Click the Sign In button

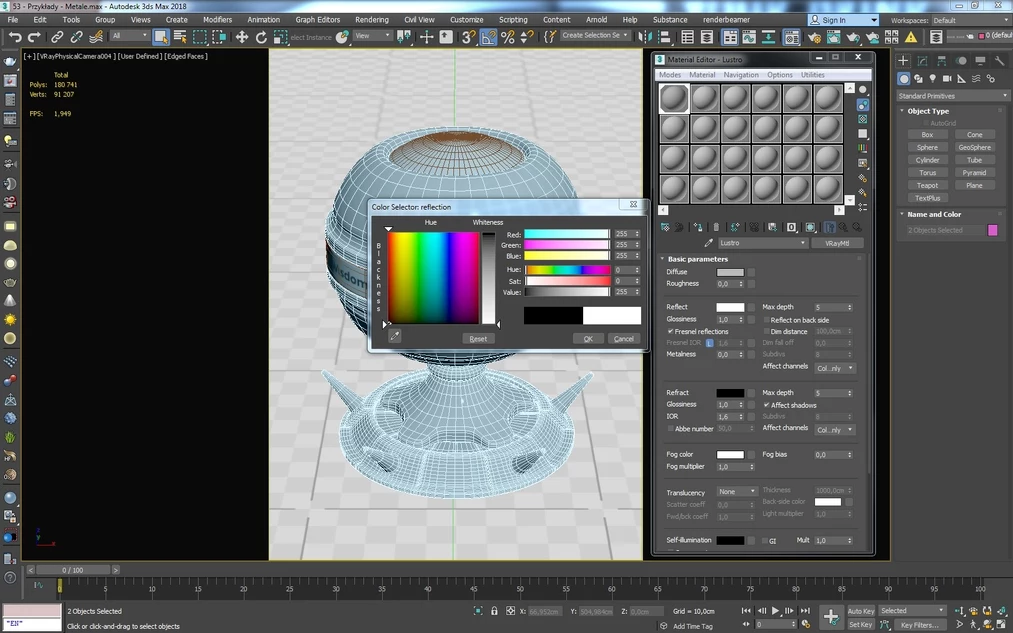[843, 20]
